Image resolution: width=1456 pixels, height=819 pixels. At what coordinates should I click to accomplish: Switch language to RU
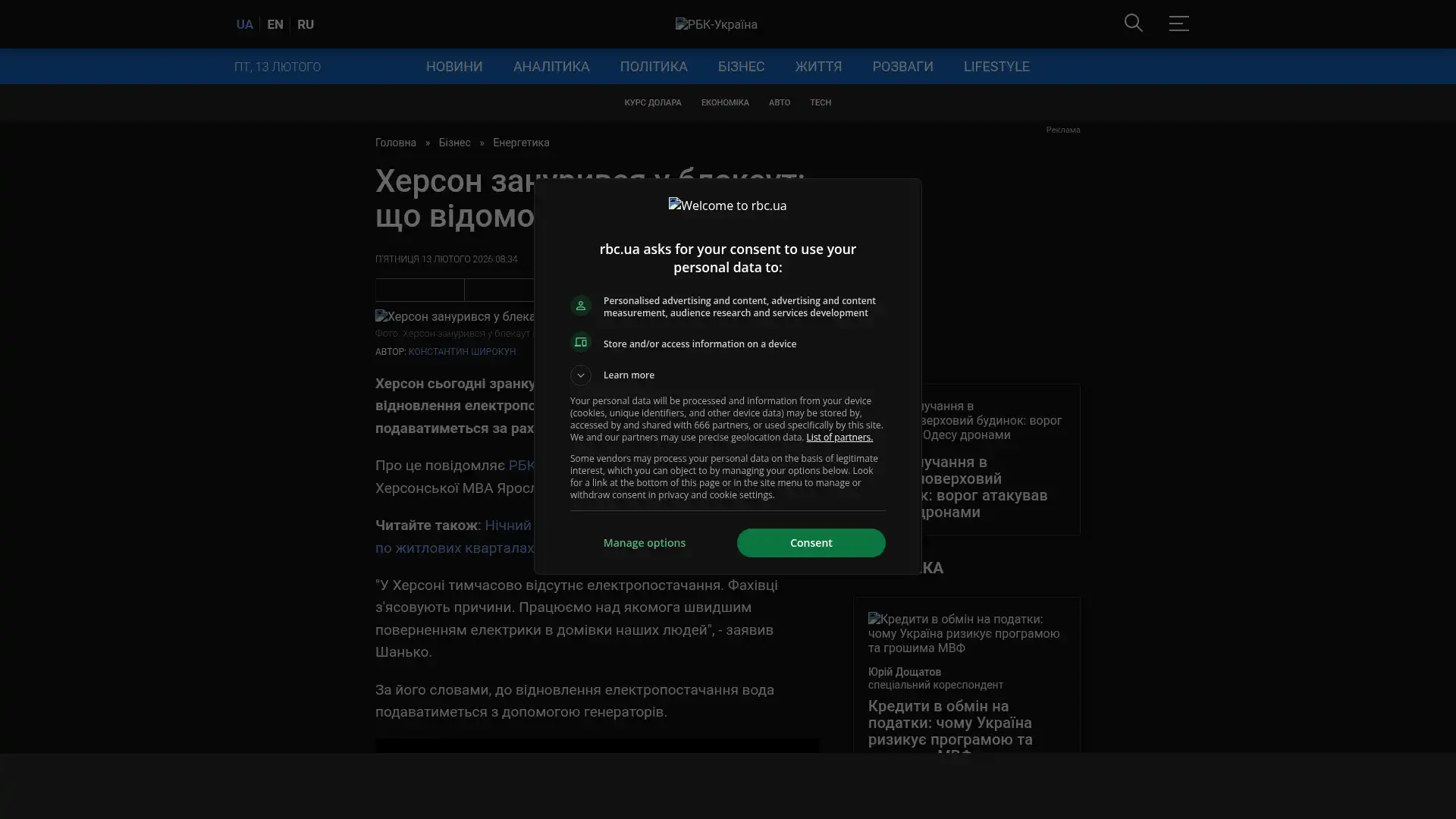tap(305, 24)
